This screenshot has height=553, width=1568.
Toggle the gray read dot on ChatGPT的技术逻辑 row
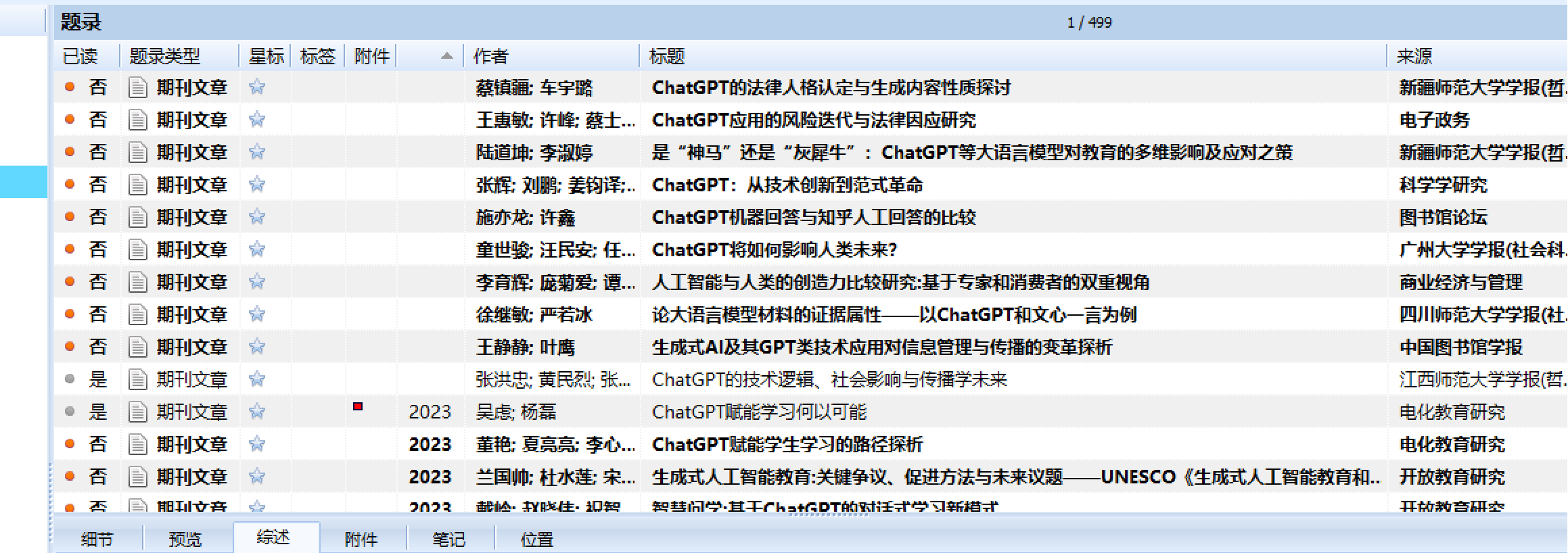pos(70,379)
